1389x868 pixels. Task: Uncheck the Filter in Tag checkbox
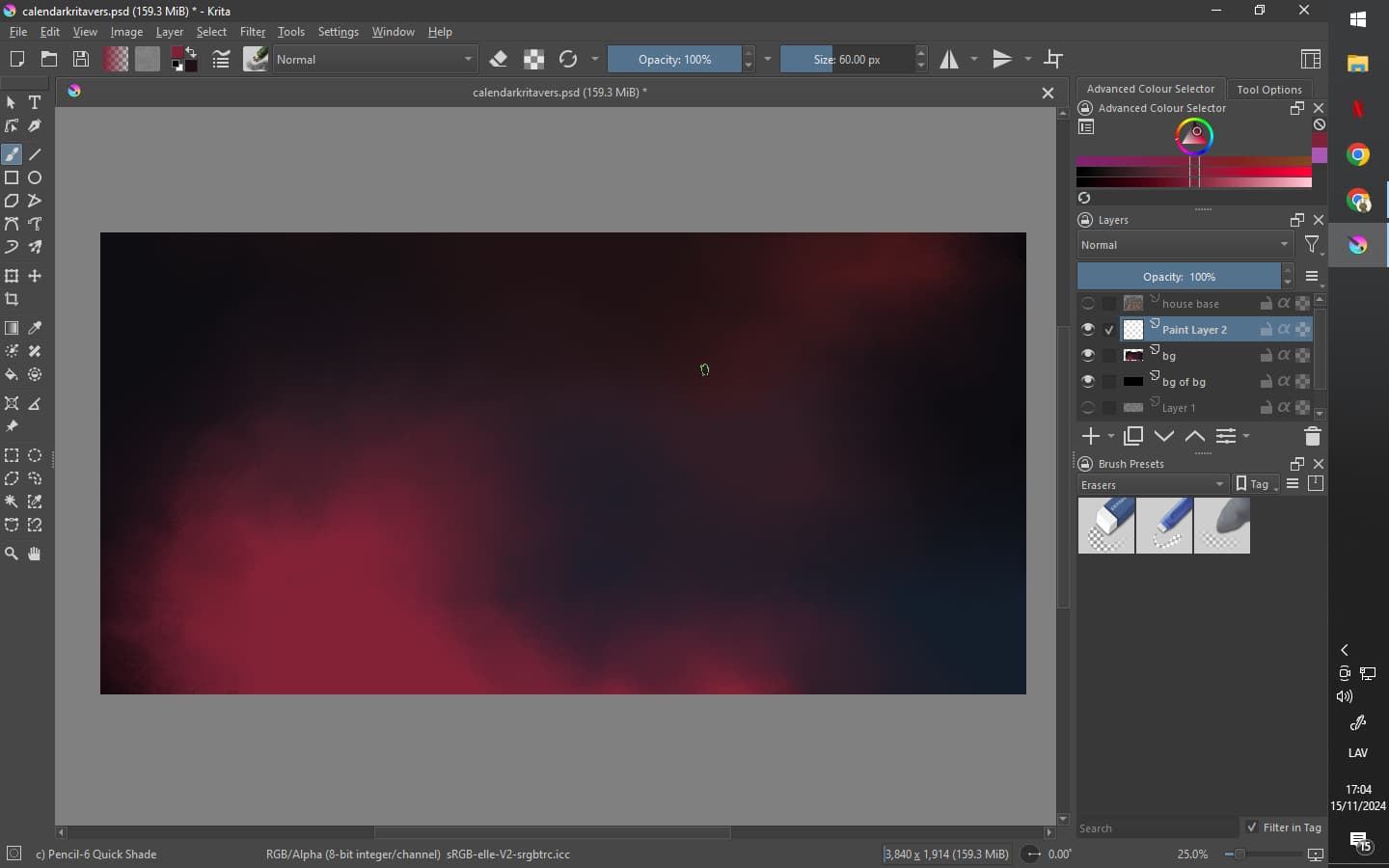[x=1252, y=827]
